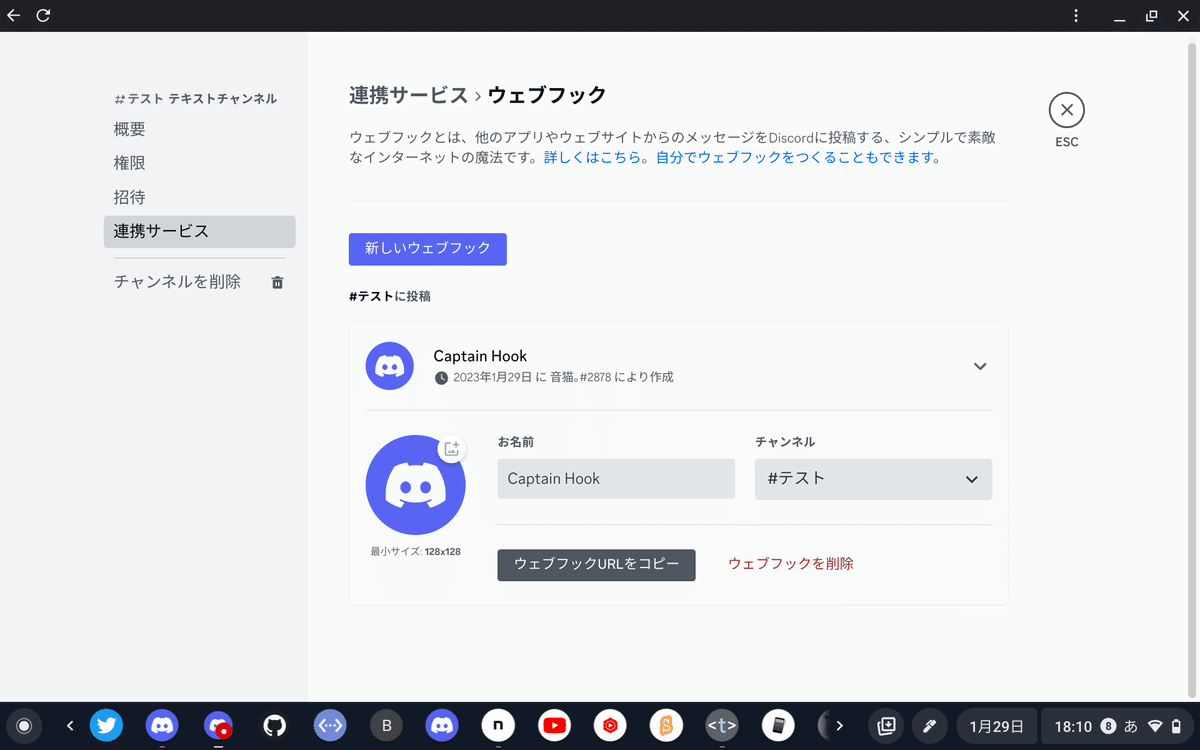Launch YouTube from the shelf

click(554, 725)
